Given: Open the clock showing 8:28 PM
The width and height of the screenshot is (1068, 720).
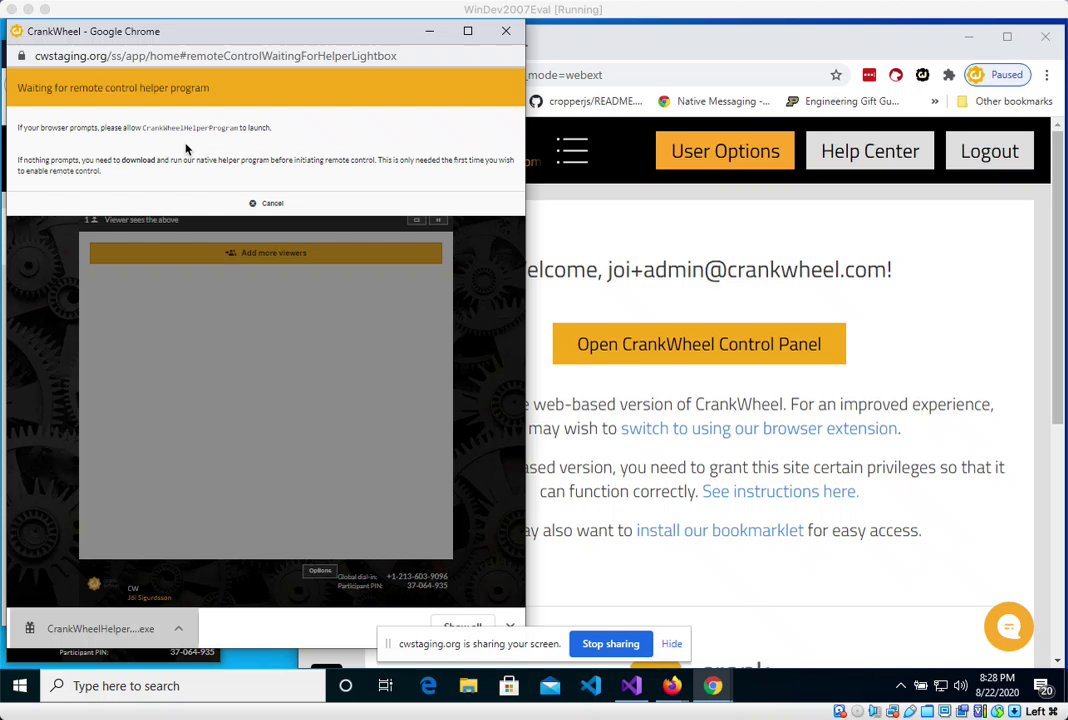Looking at the screenshot, I should click(x=996, y=685).
